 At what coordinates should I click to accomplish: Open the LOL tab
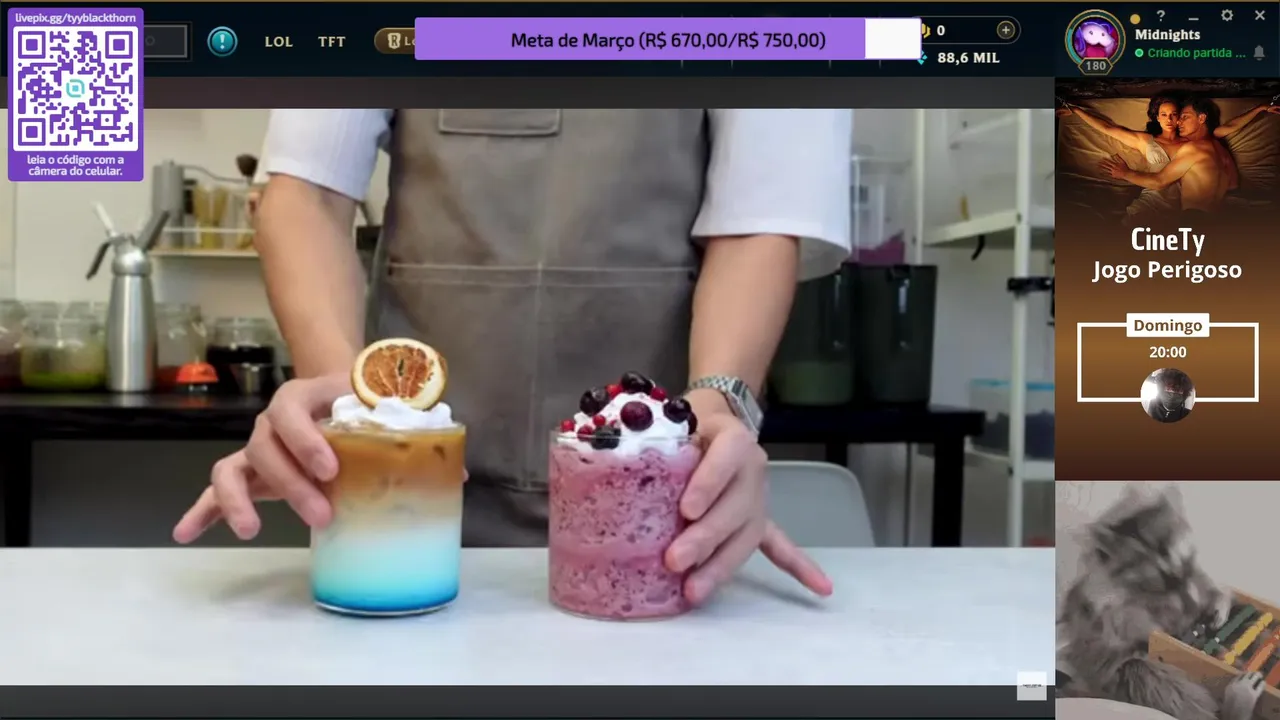tap(279, 42)
